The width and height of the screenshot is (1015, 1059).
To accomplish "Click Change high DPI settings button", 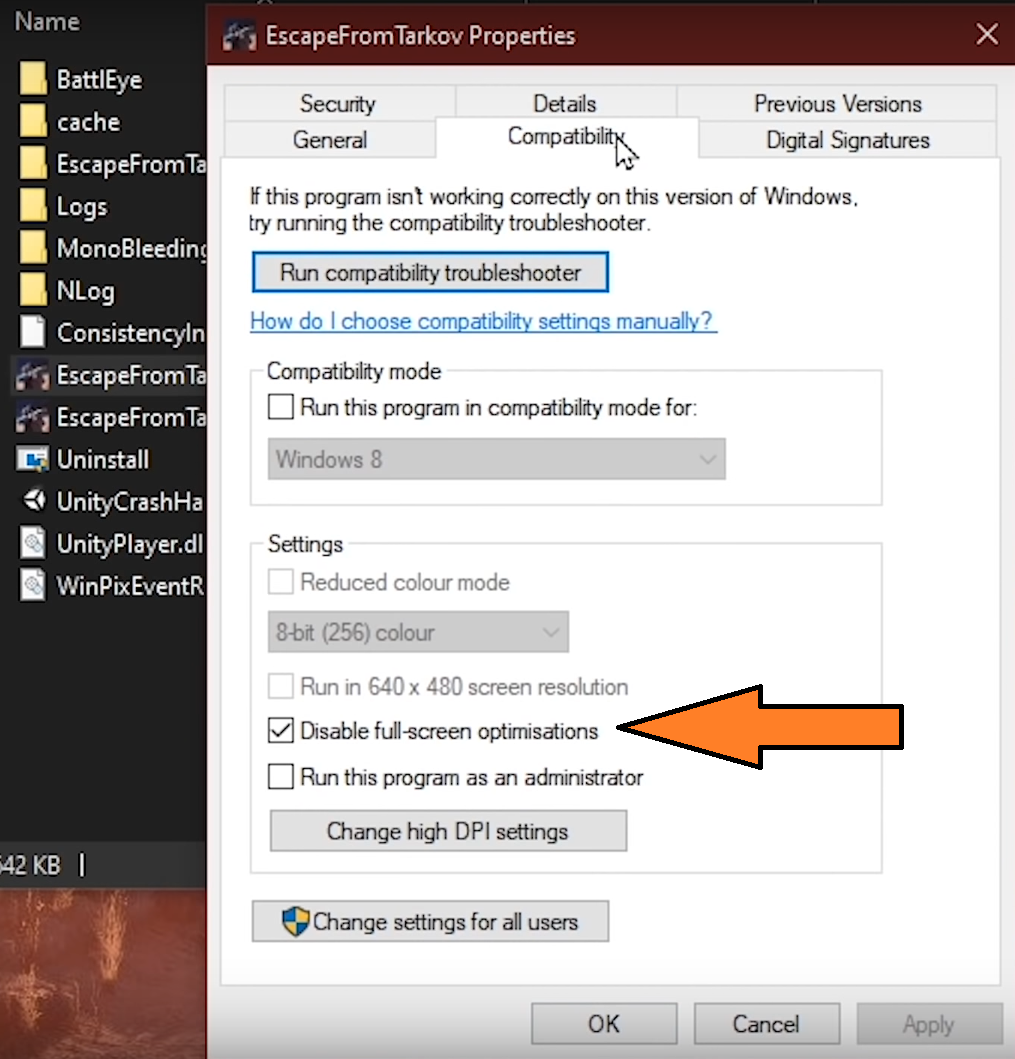I will point(448,831).
